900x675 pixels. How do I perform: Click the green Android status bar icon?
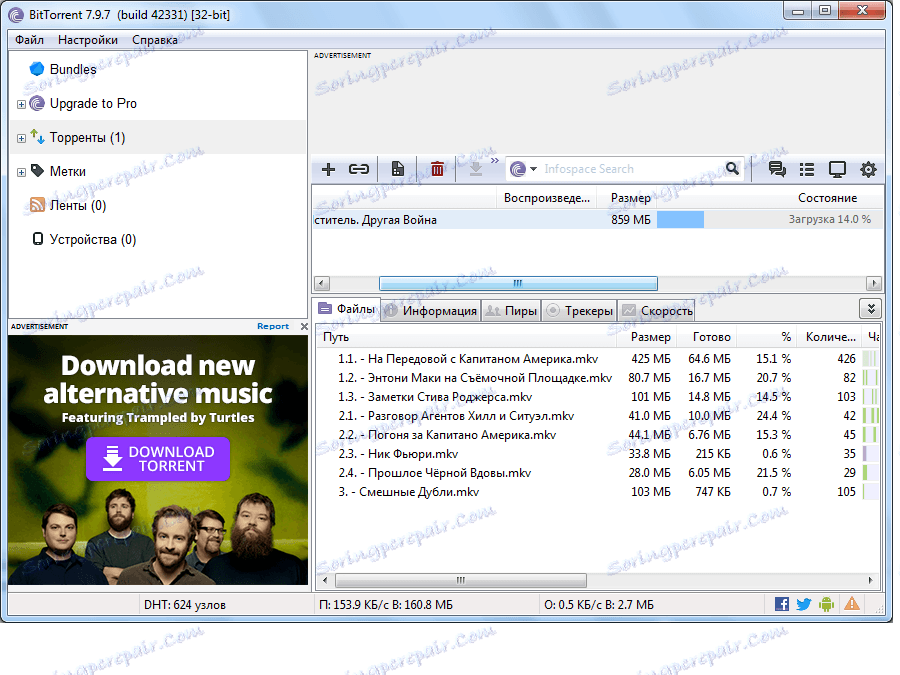pos(827,604)
